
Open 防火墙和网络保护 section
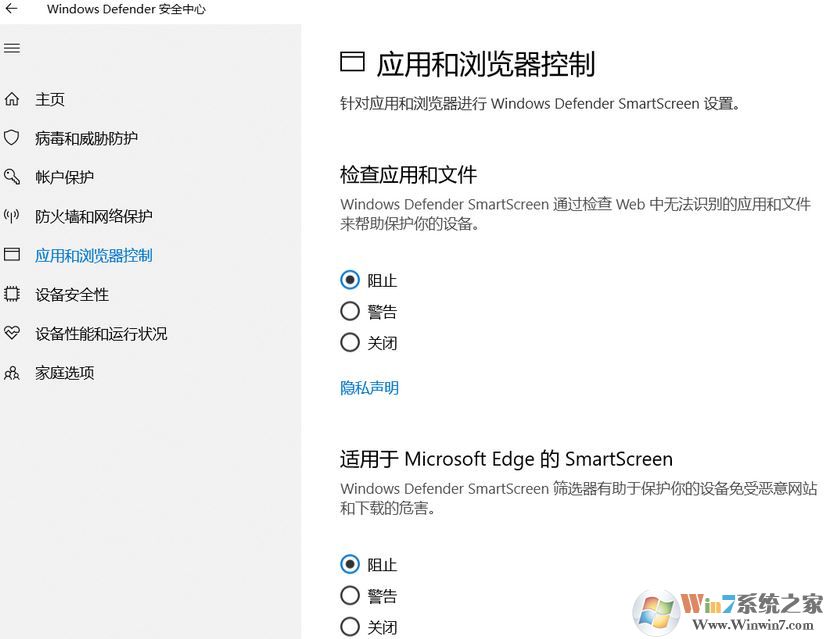94,216
